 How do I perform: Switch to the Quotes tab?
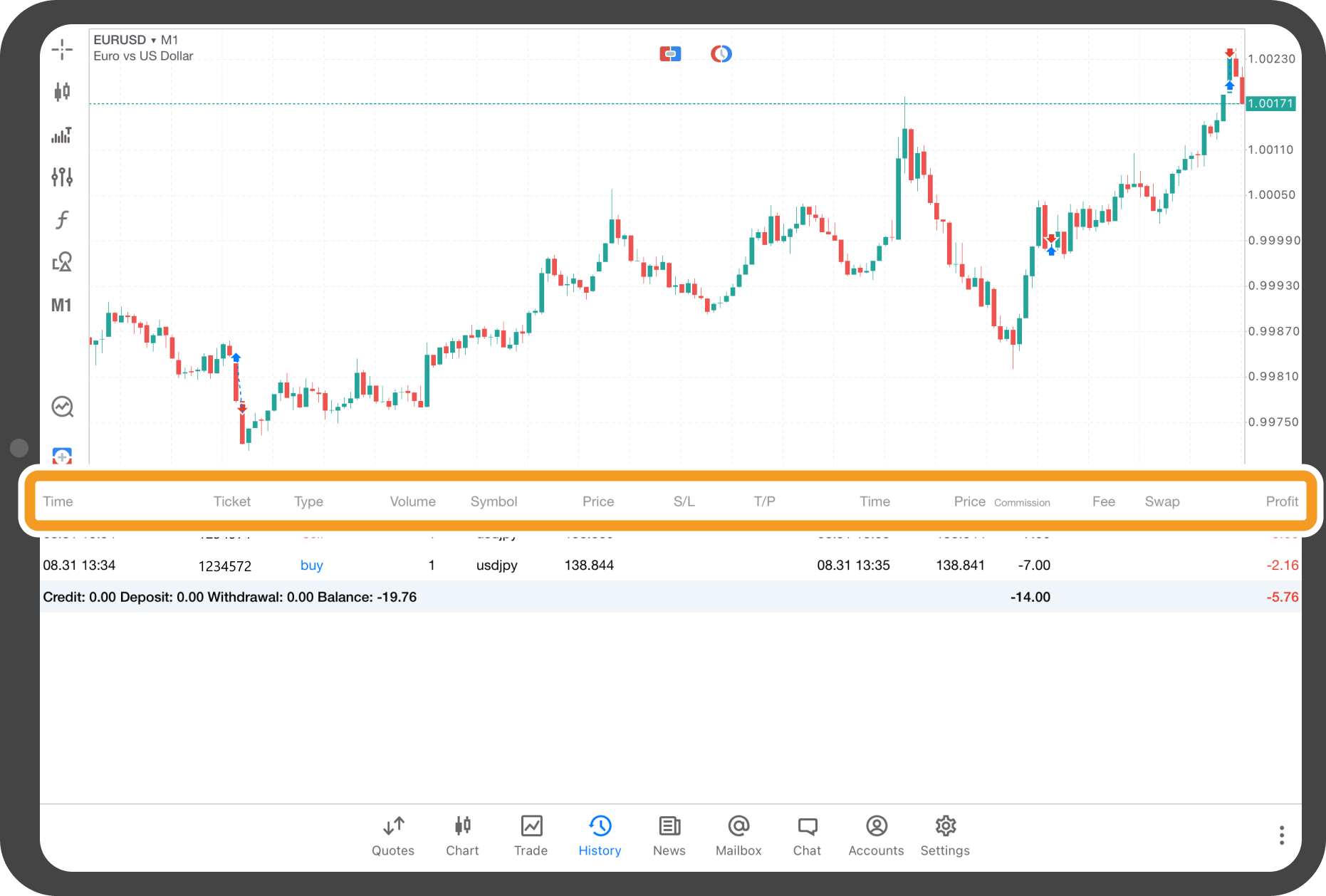point(393,835)
